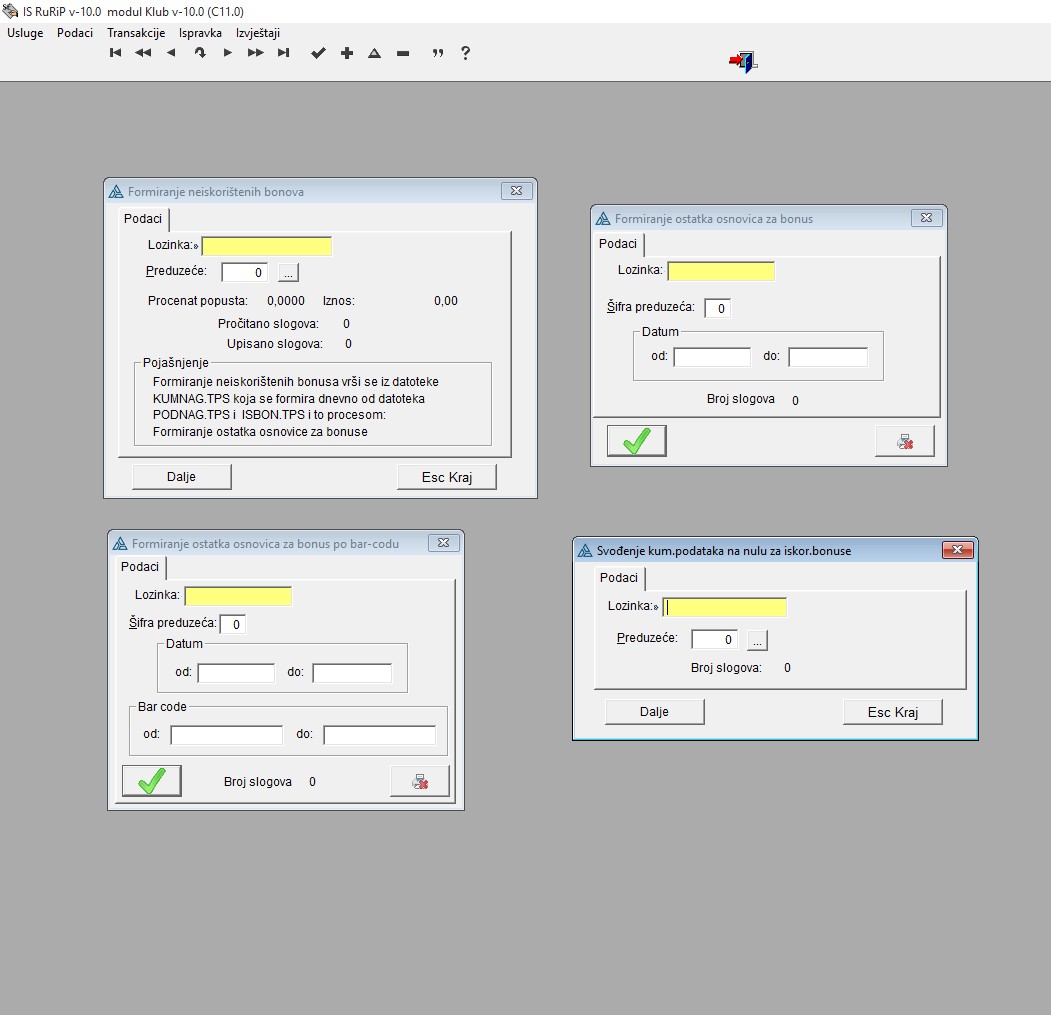Viewport: 1051px width, 1015px height.
Task: Click the exit door icon in toolbar
Action: [743, 62]
